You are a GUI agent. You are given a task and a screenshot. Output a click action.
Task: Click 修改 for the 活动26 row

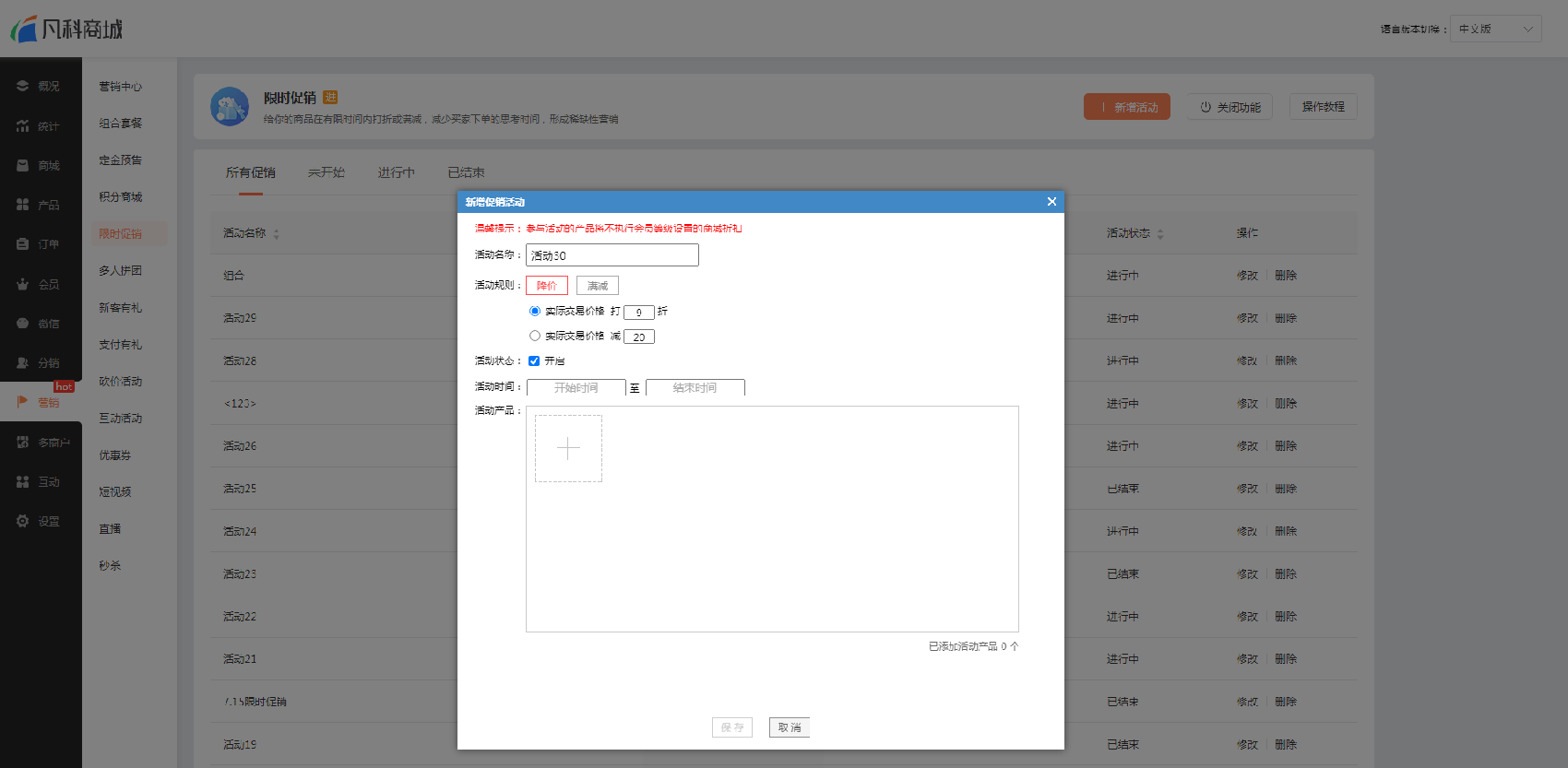(1247, 446)
